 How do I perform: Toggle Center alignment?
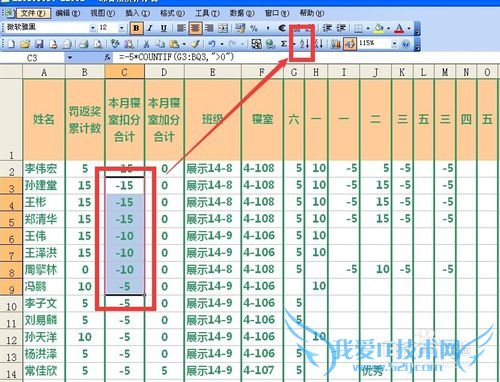point(195,28)
